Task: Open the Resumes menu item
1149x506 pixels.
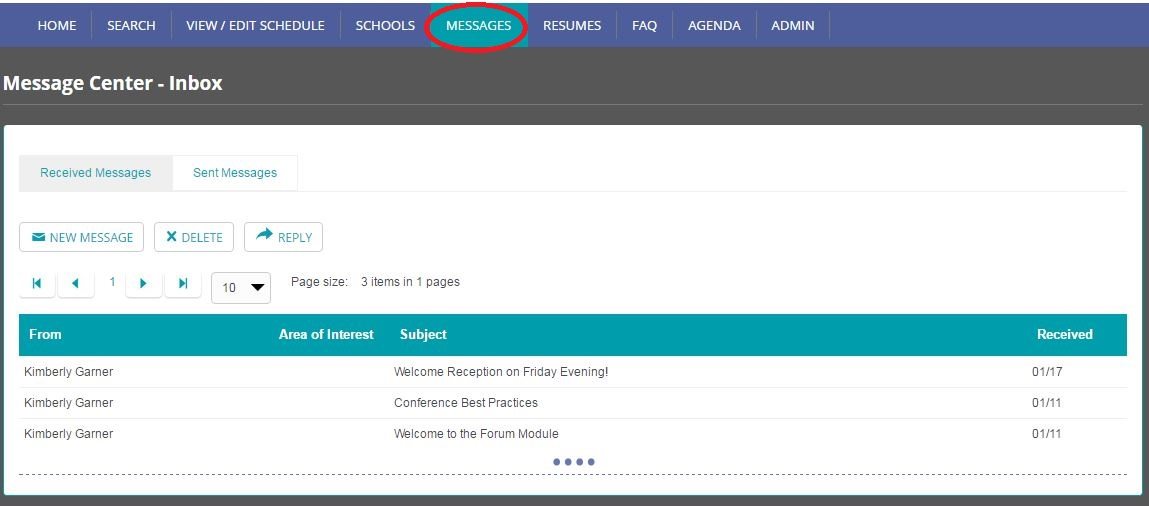Action: point(572,25)
